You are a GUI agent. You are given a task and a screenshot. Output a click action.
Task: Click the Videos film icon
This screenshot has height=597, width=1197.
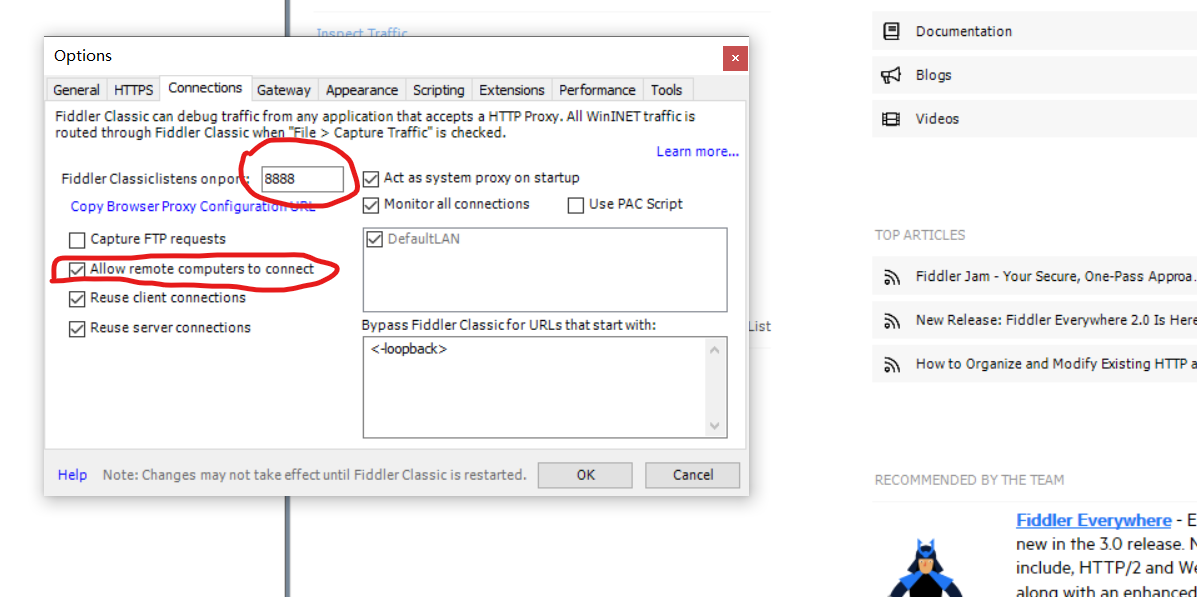[891, 118]
